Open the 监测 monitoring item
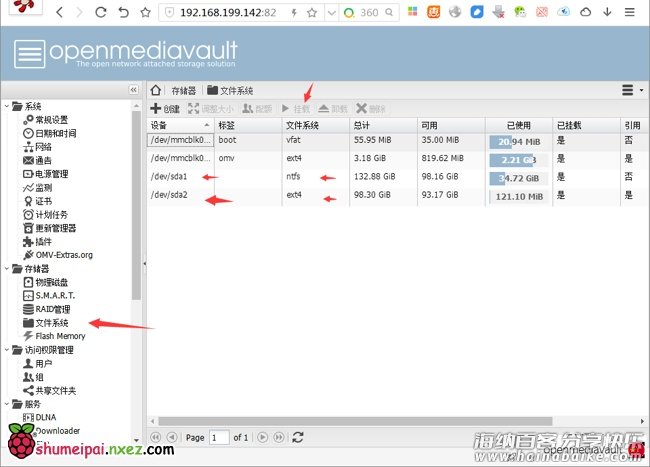 click(37, 188)
